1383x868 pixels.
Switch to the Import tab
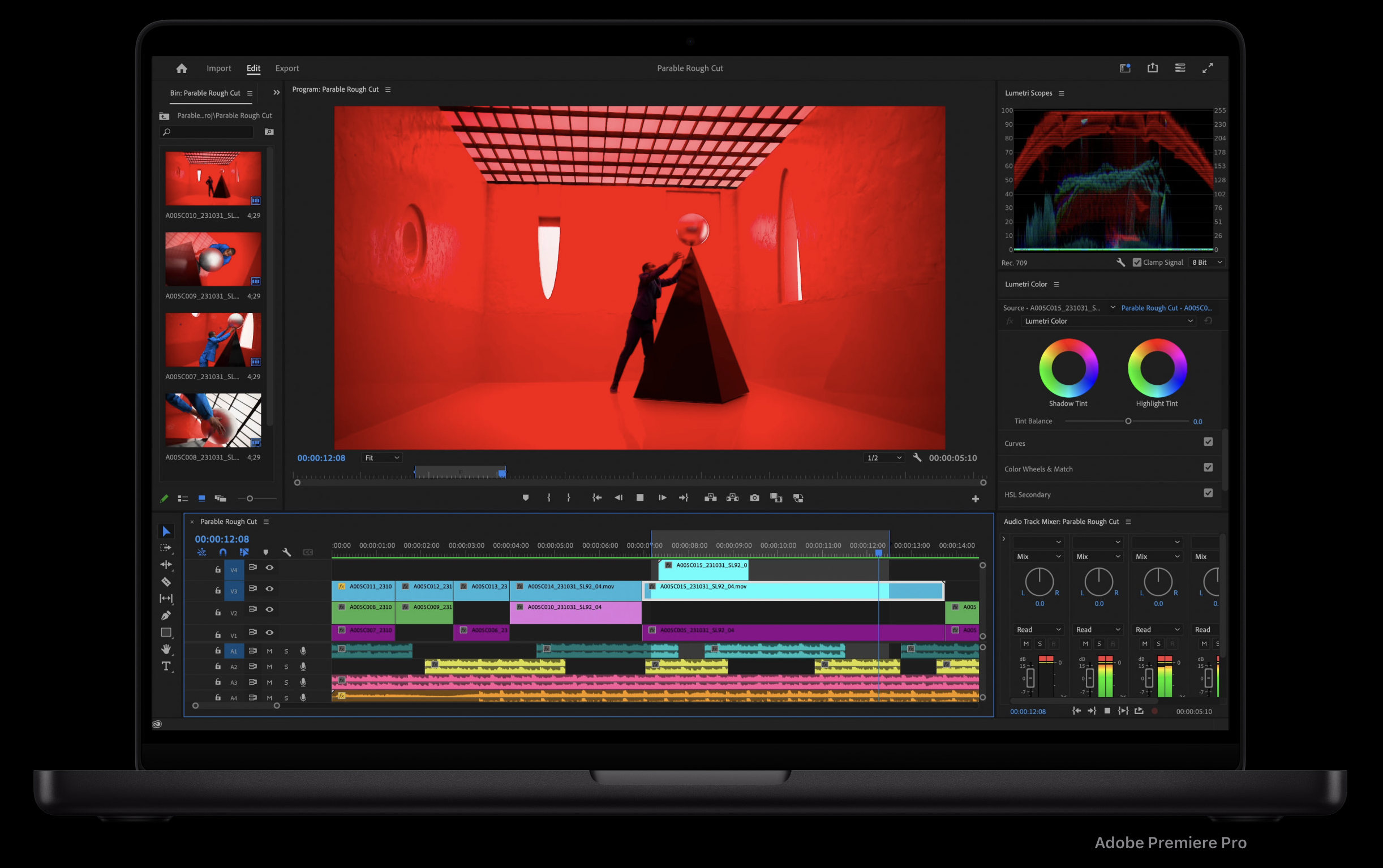(x=219, y=68)
